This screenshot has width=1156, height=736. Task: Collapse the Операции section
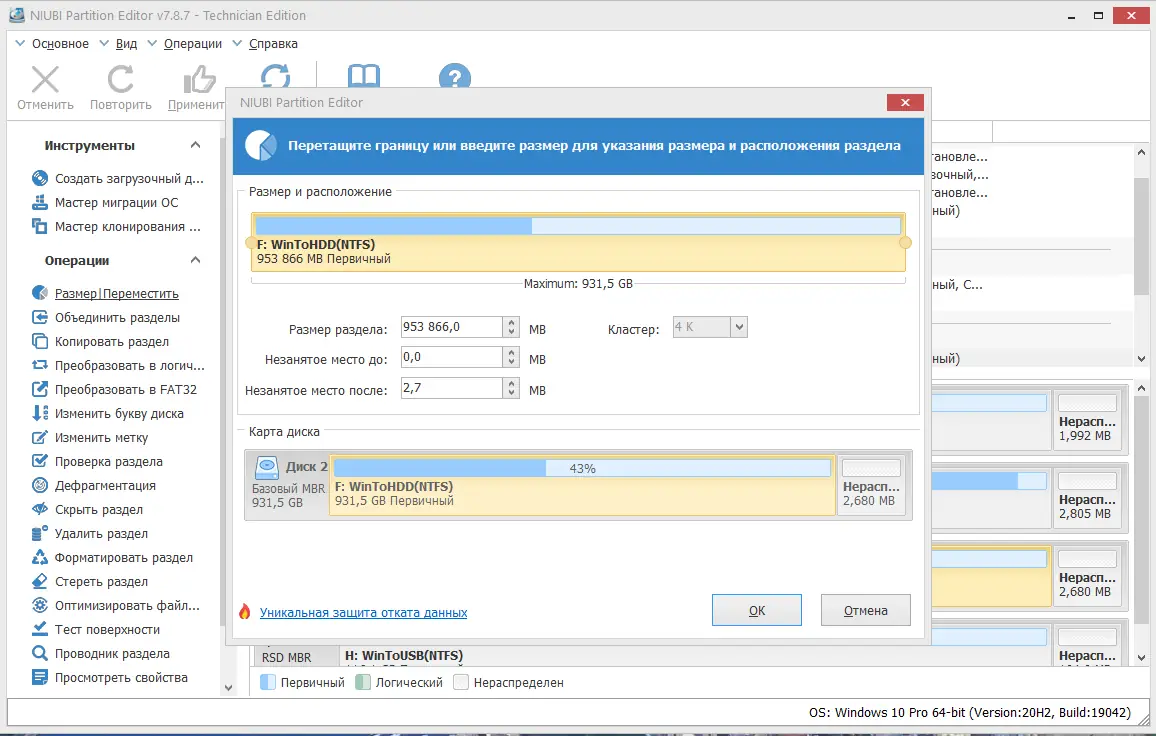click(x=195, y=260)
